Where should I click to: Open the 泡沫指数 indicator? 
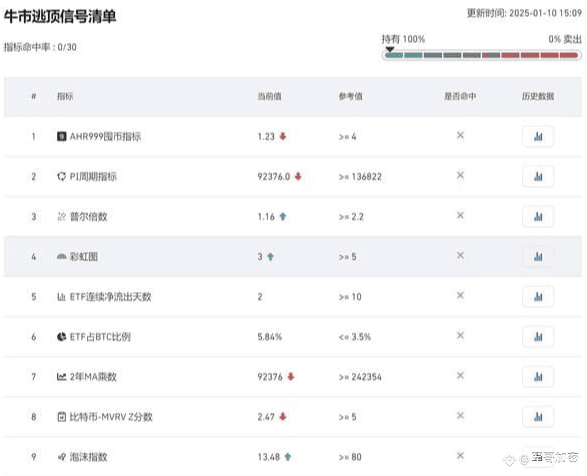[x=88, y=457]
